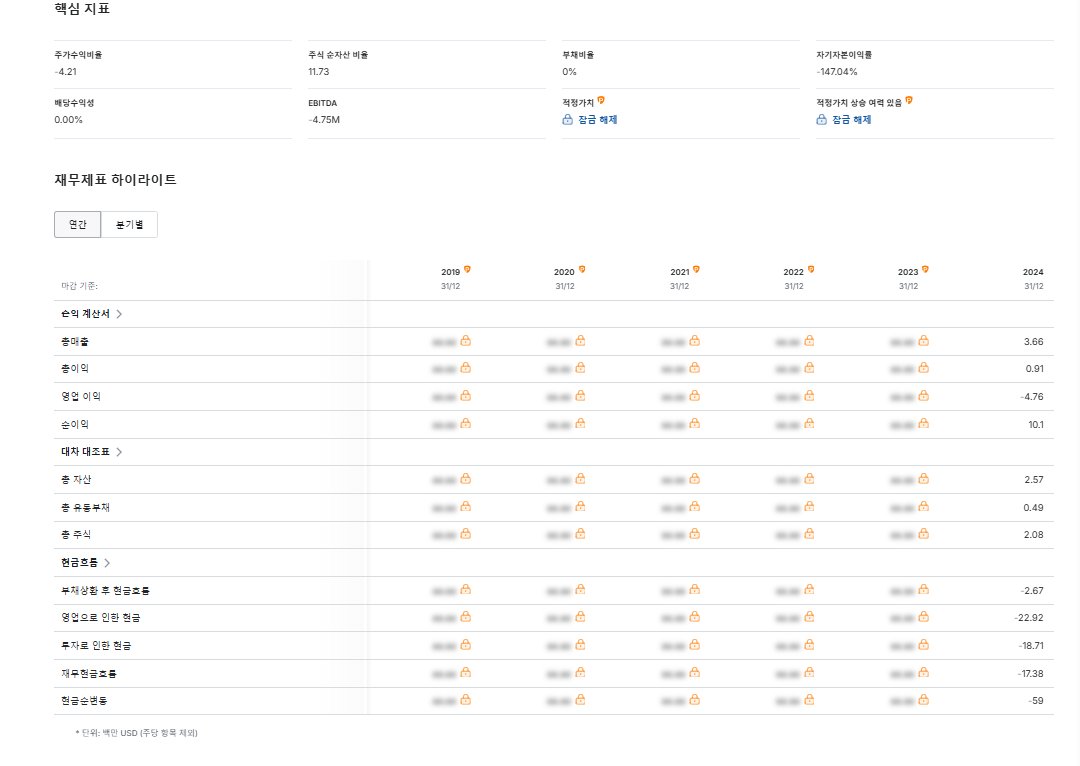Click the lock icon under 적정가치 상승 여력 있음
The width and height of the screenshot is (1080, 766).
[x=822, y=119]
